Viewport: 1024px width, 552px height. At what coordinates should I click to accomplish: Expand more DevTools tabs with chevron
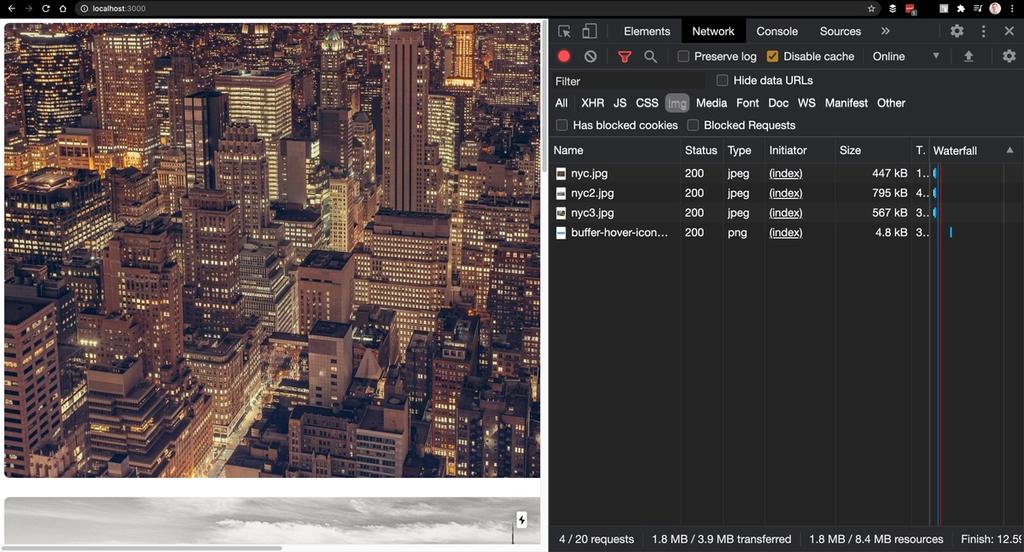[885, 31]
